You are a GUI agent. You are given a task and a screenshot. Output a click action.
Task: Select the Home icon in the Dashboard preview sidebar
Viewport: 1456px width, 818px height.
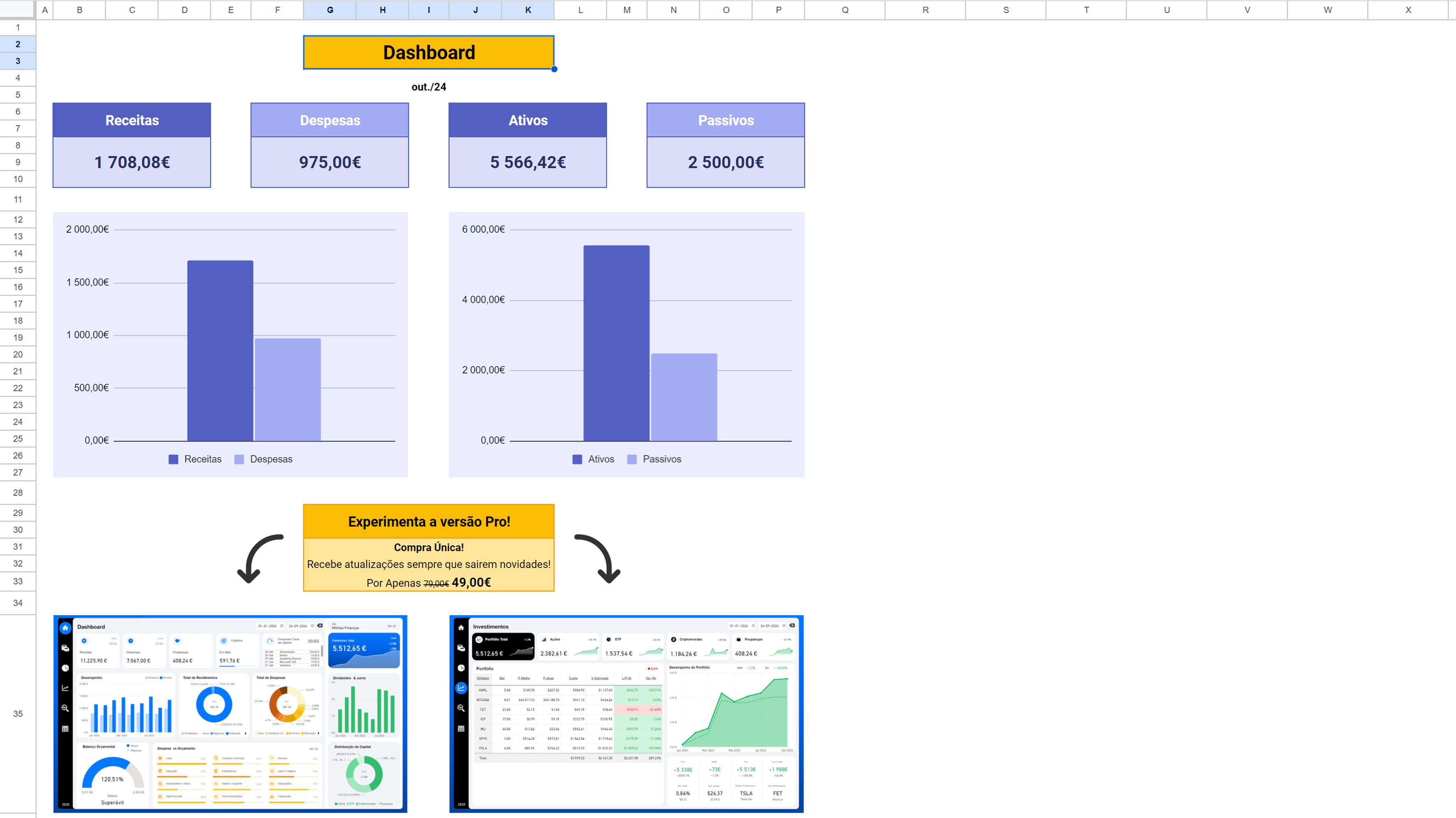point(65,628)
